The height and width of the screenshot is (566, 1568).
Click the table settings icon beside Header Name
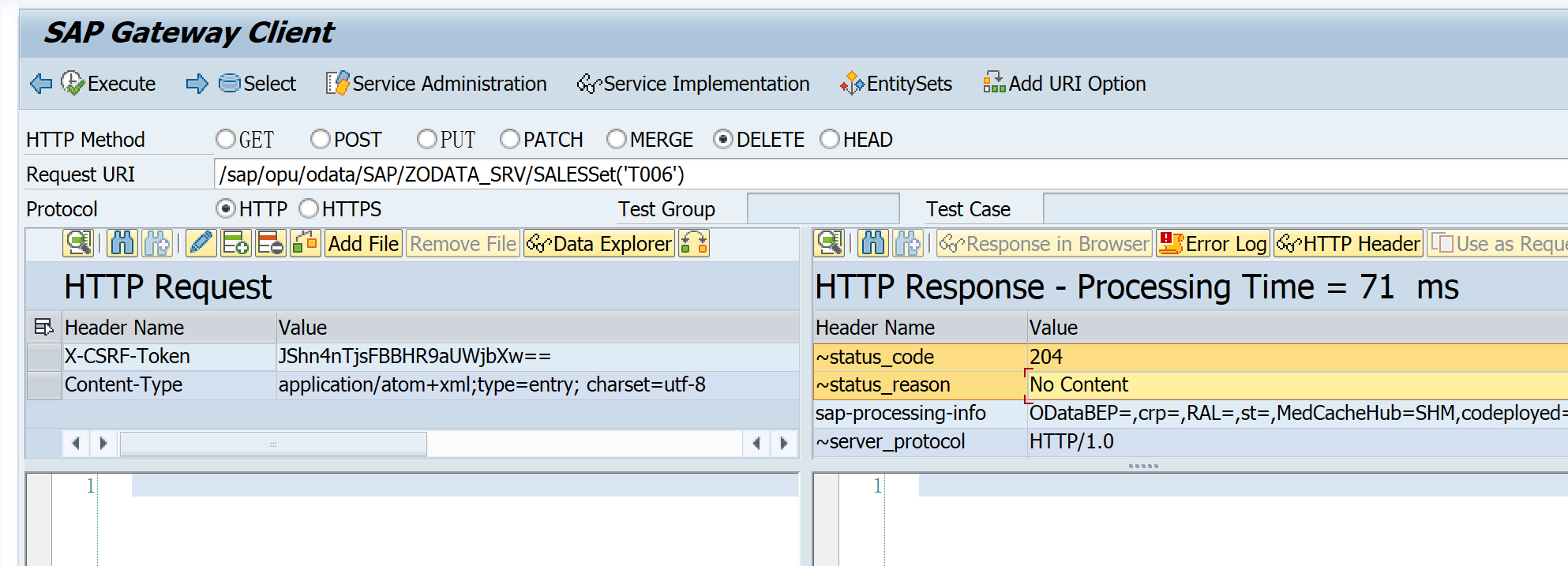pyautogui.click(x=43, y=327)
